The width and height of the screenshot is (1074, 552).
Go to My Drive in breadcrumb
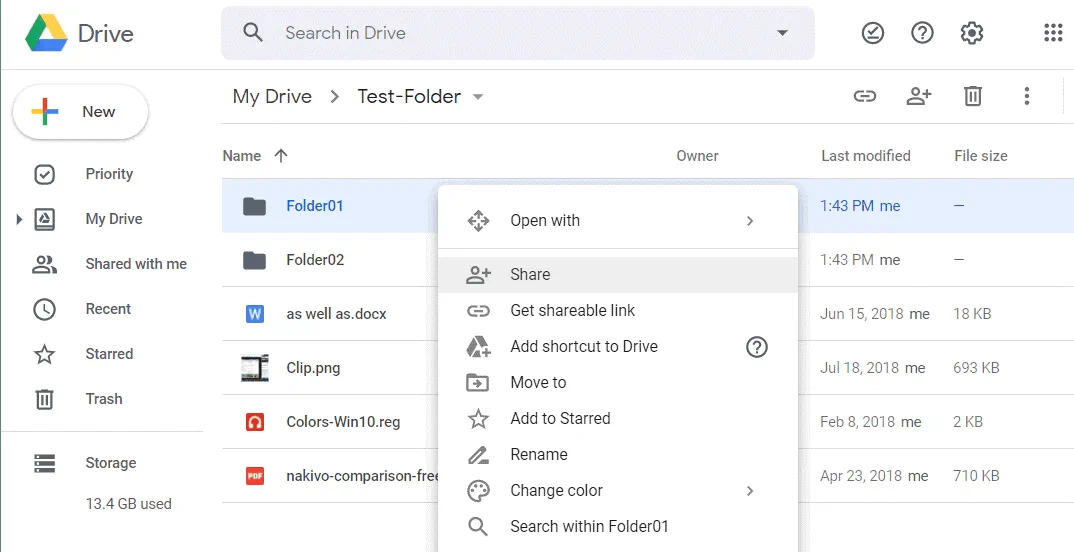point(272,97)
